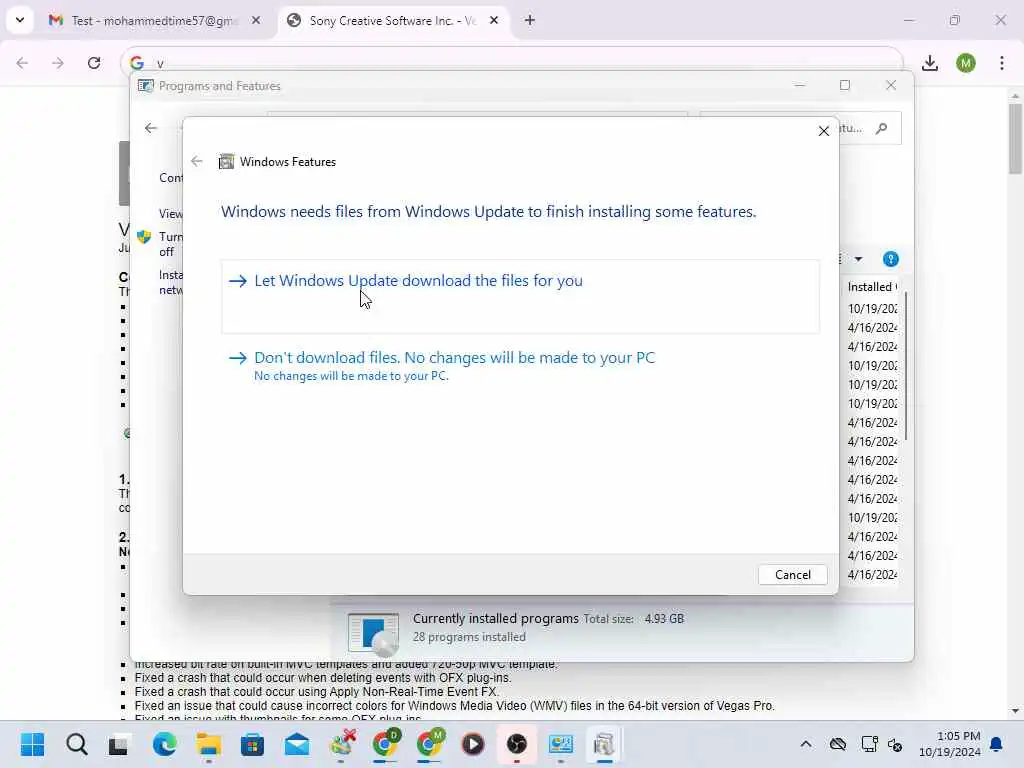Go back in Programs and Features window
Image resolution: width=1024 pixels, height=768 pixels.
(151, 128)
